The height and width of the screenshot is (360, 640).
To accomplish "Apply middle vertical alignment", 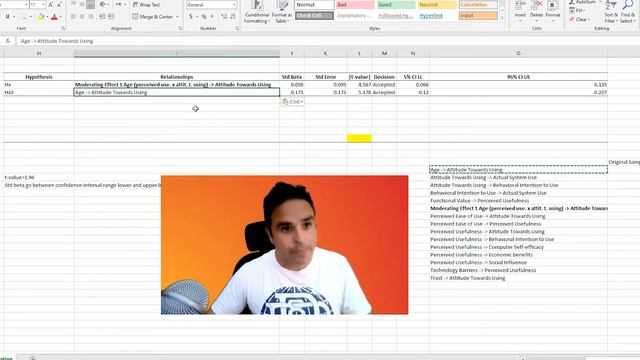I will (82, 4).
